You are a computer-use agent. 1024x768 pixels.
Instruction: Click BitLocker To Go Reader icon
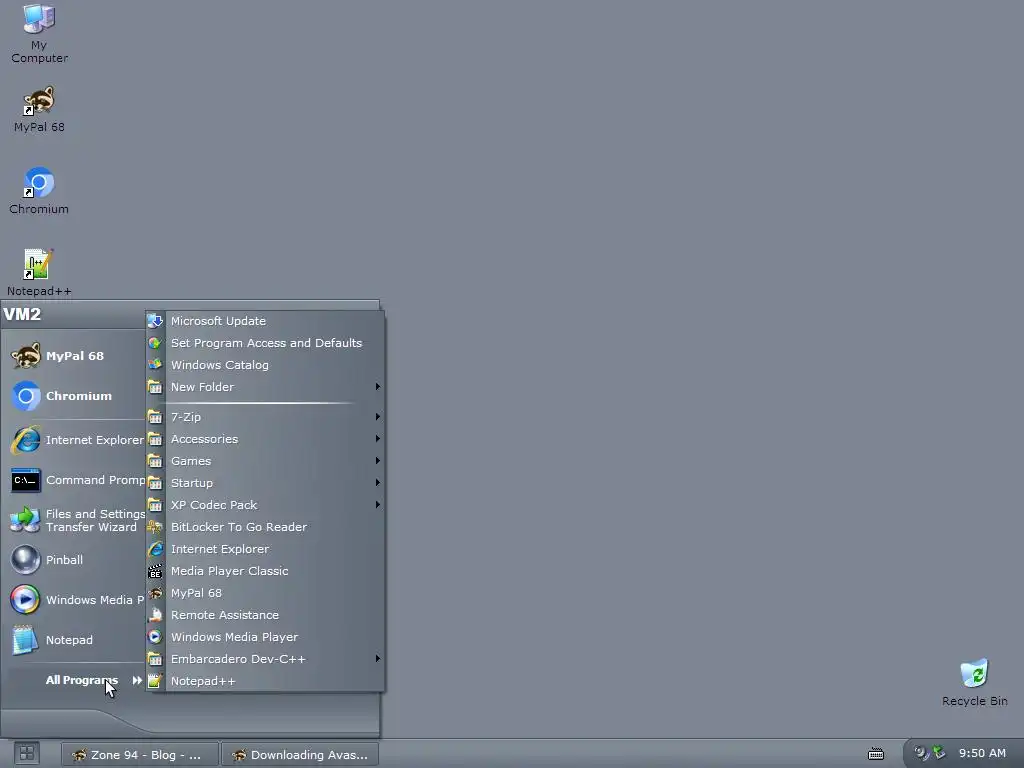point(155,527)
